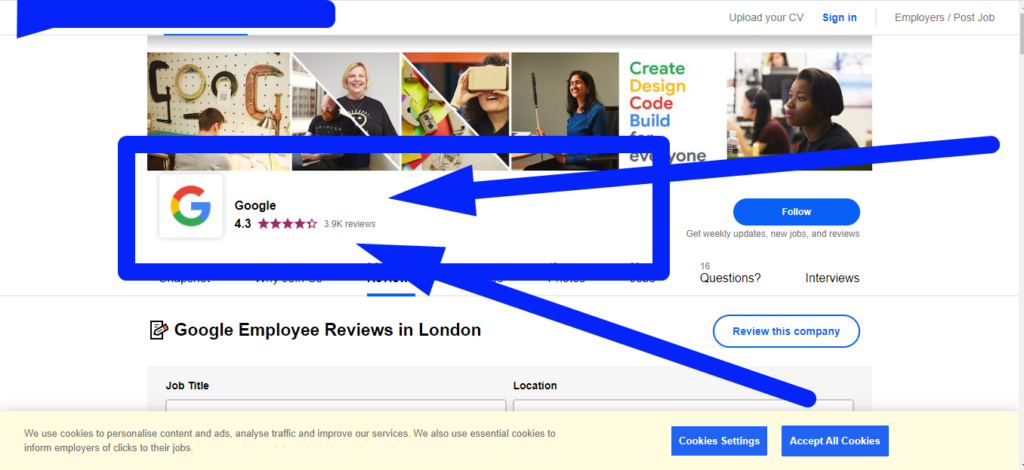Viewport: 1024px width, 470px height.
Task: Click the Review this company button
Action: [x=786, y=331]
